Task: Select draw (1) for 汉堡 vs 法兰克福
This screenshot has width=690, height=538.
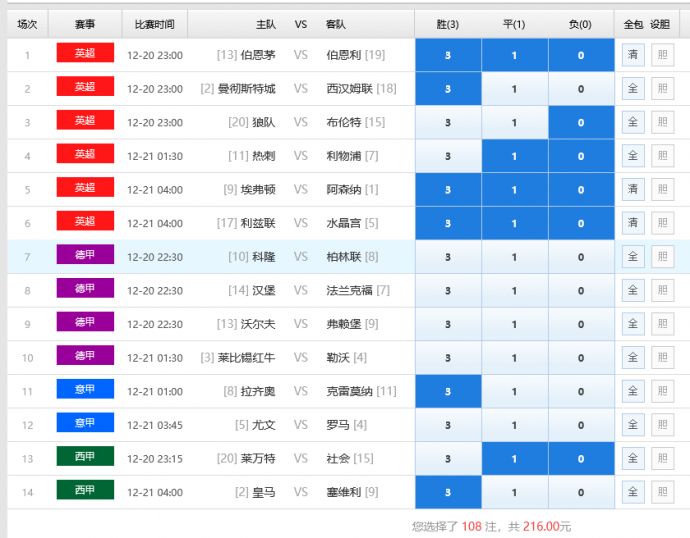Action: point(514,290)
